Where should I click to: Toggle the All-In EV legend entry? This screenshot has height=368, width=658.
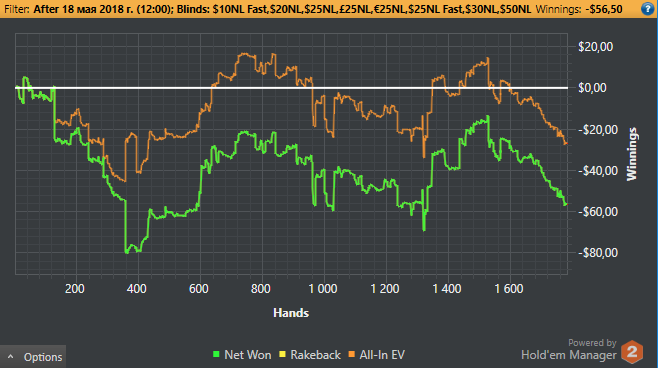(x=376, y=355)
